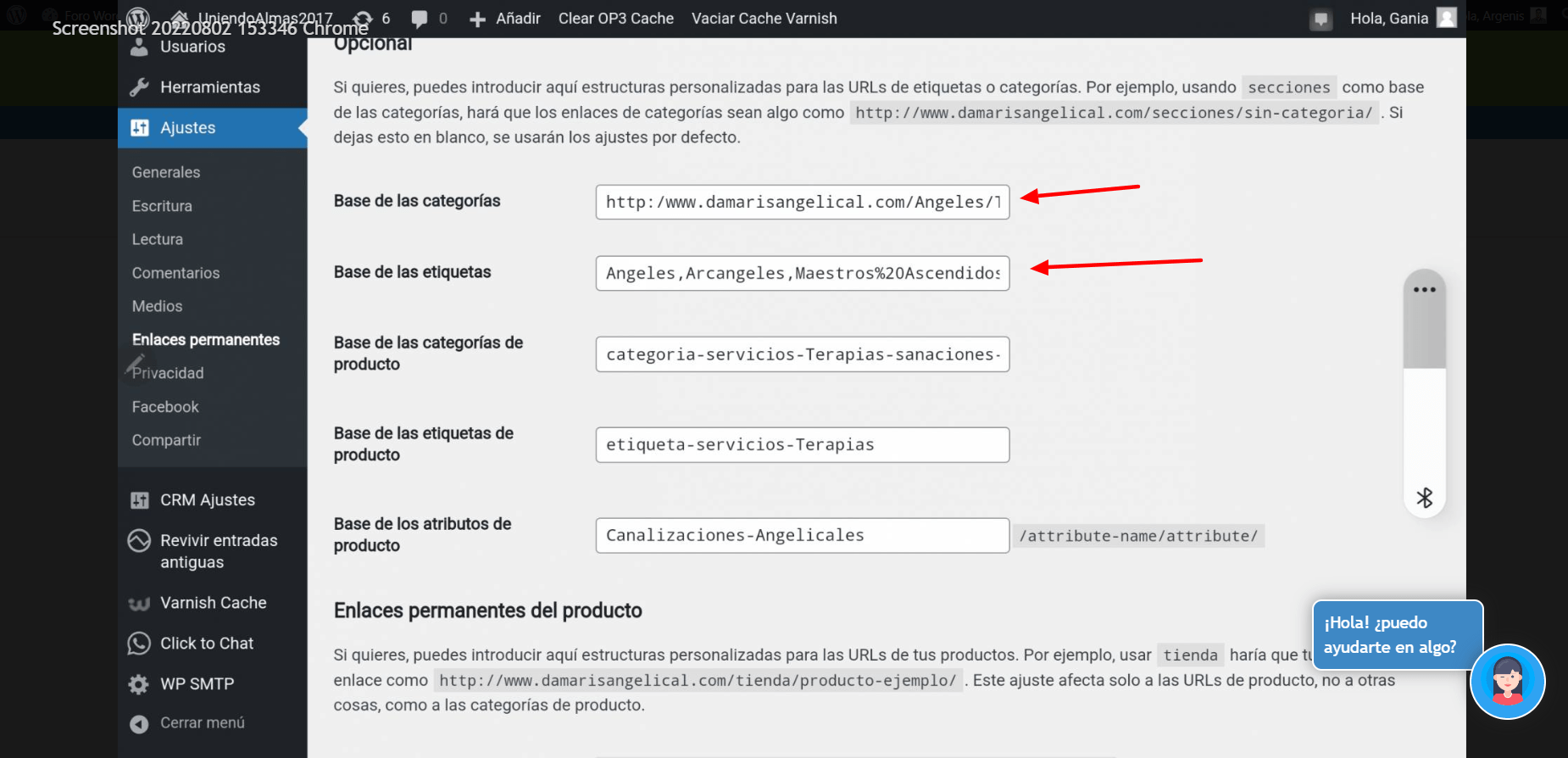
Task: Click the Click to Chat WhatsApp icon
Action: click(139, 644)
